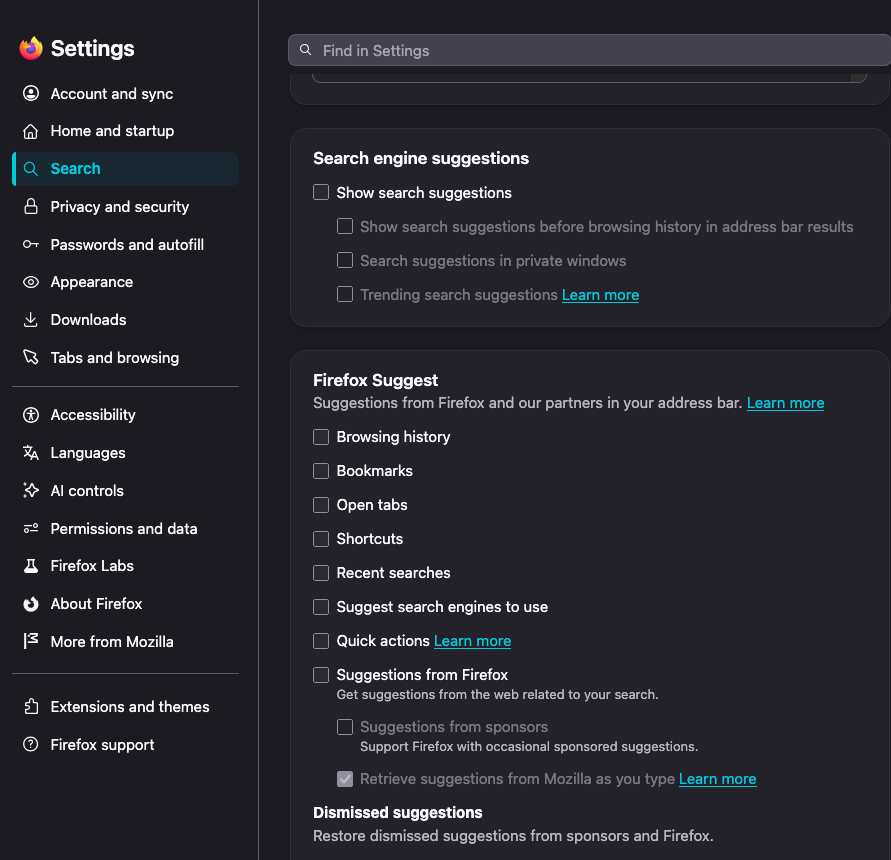Check Recent searches checkbox
The height and width of the screenshot is (860, 891).
(x=321, y=573)
